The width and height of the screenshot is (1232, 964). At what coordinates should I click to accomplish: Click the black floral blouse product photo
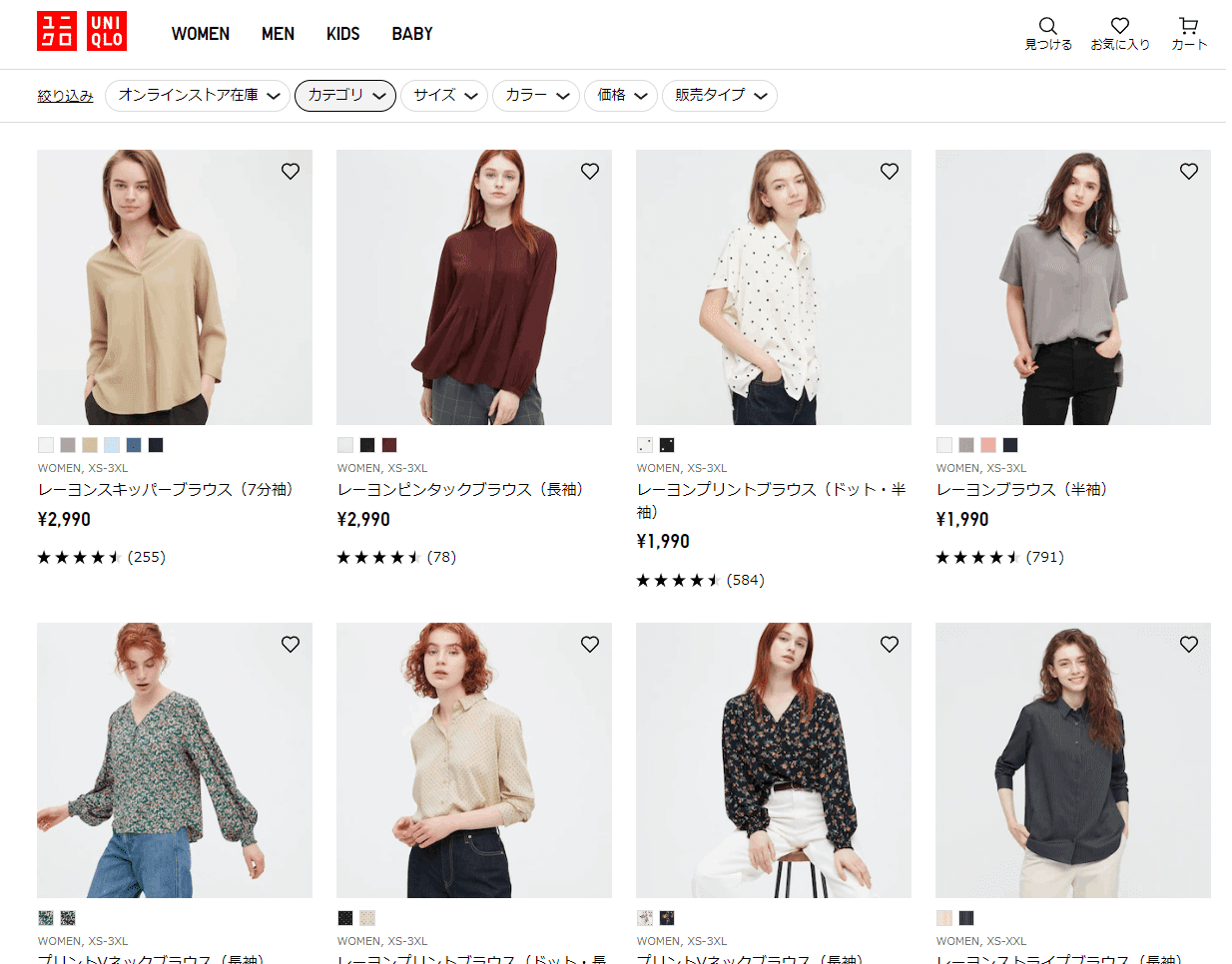tap(773, 760)
